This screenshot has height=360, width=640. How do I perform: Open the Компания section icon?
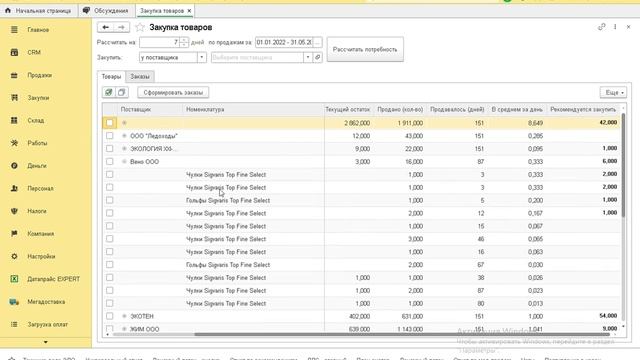pos(14,233)
